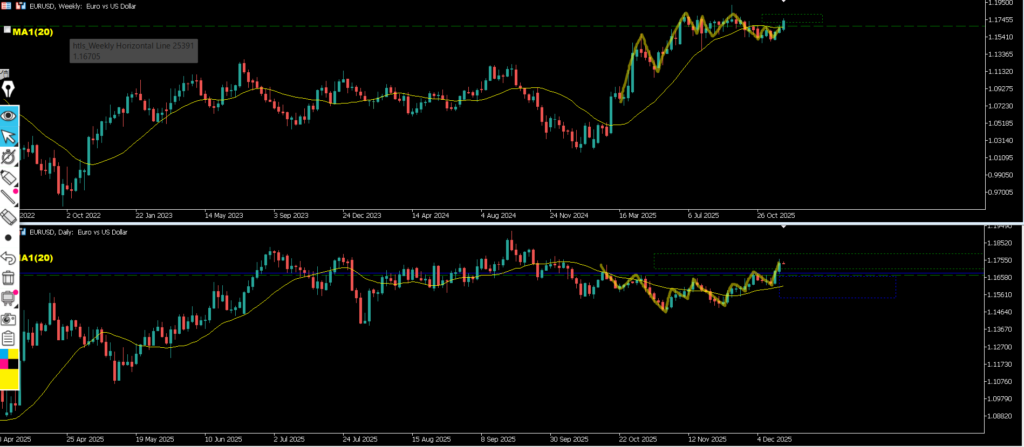1024x447 pixels.
Task: Click the trash bin delete icon
Action: coord(9,278)
